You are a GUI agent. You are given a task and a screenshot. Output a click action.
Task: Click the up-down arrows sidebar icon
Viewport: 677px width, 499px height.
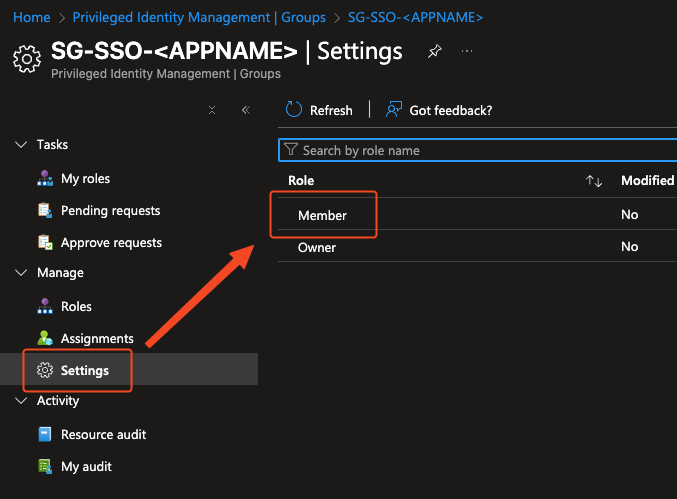click(x=212, y=110)
